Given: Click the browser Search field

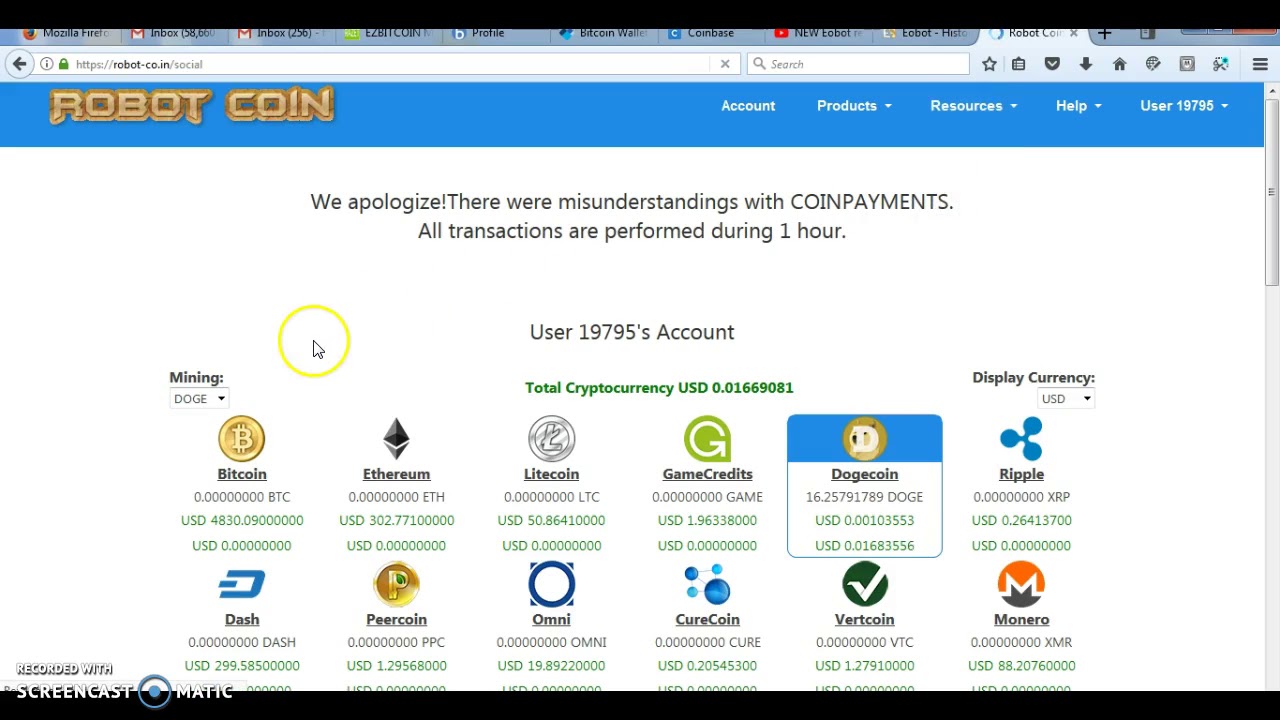Looking at the screenshot, I should click(x=858, y=64).
